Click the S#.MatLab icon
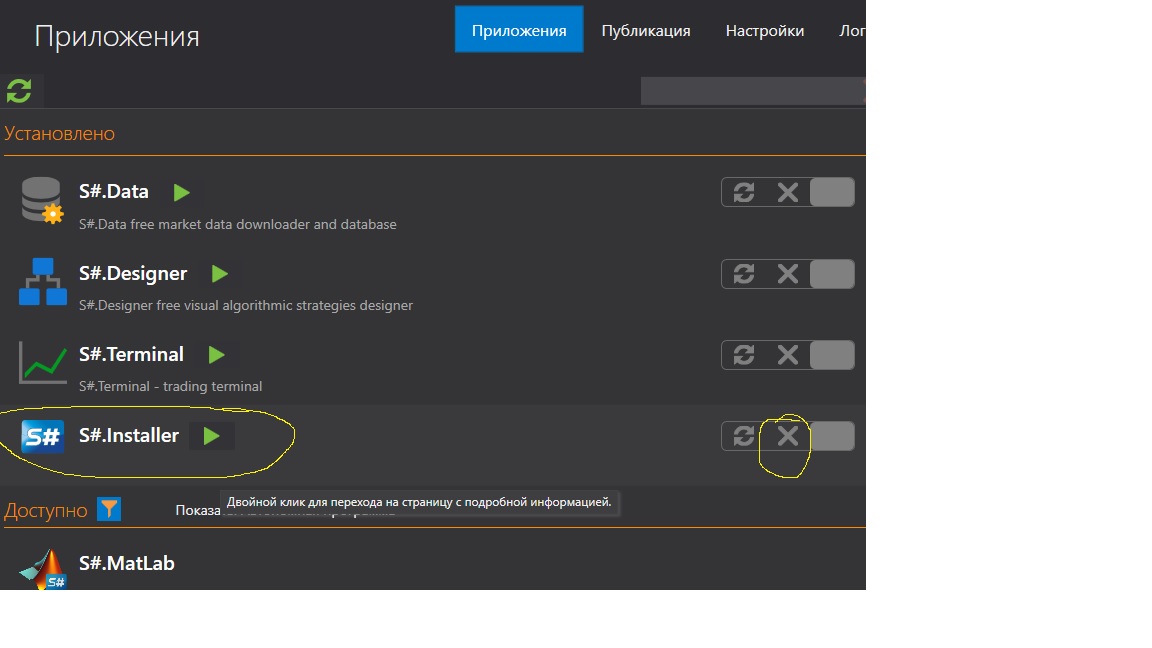 click(x=43, y=569)
